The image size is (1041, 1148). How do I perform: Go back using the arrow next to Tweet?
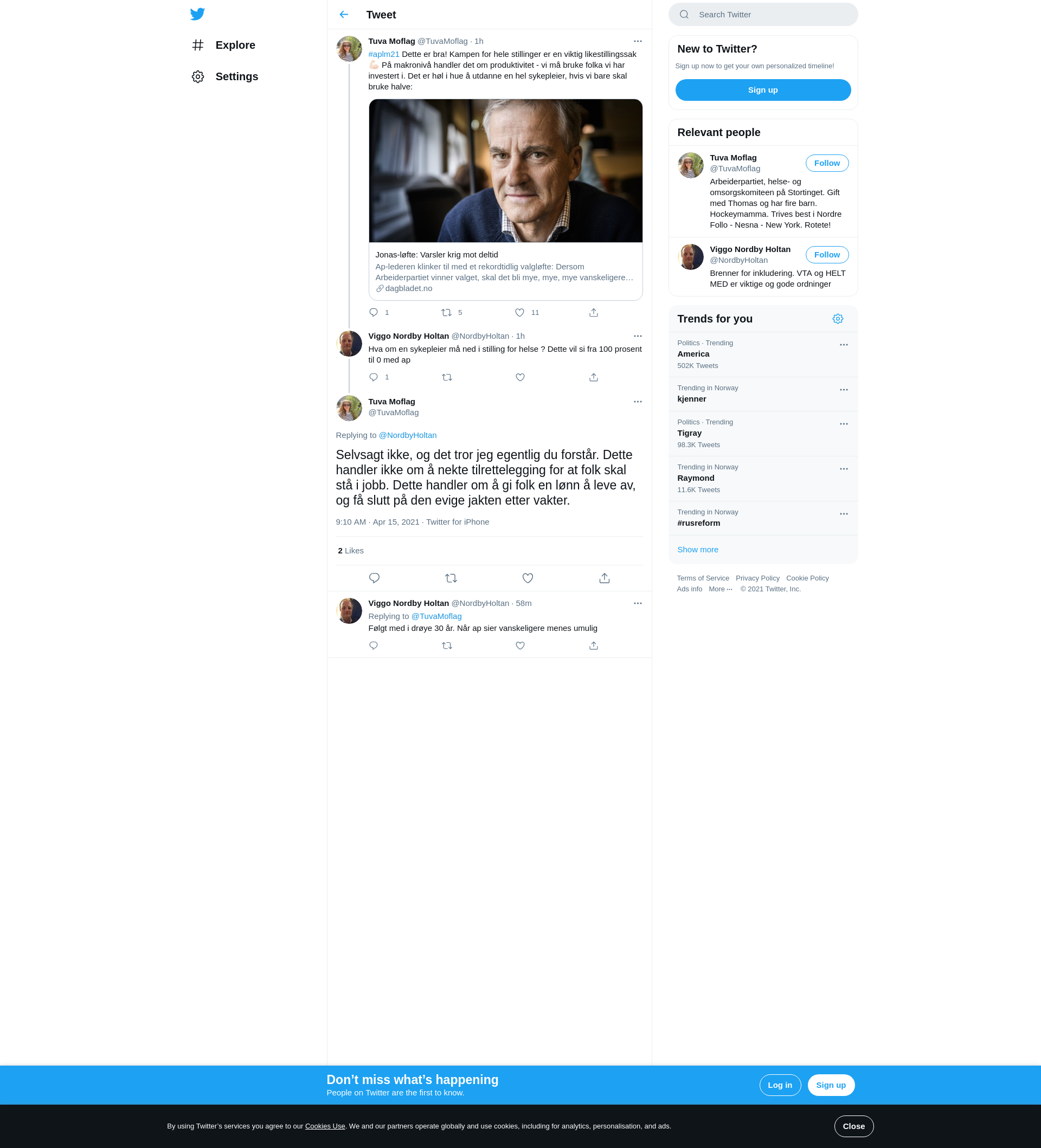(344, 15)
